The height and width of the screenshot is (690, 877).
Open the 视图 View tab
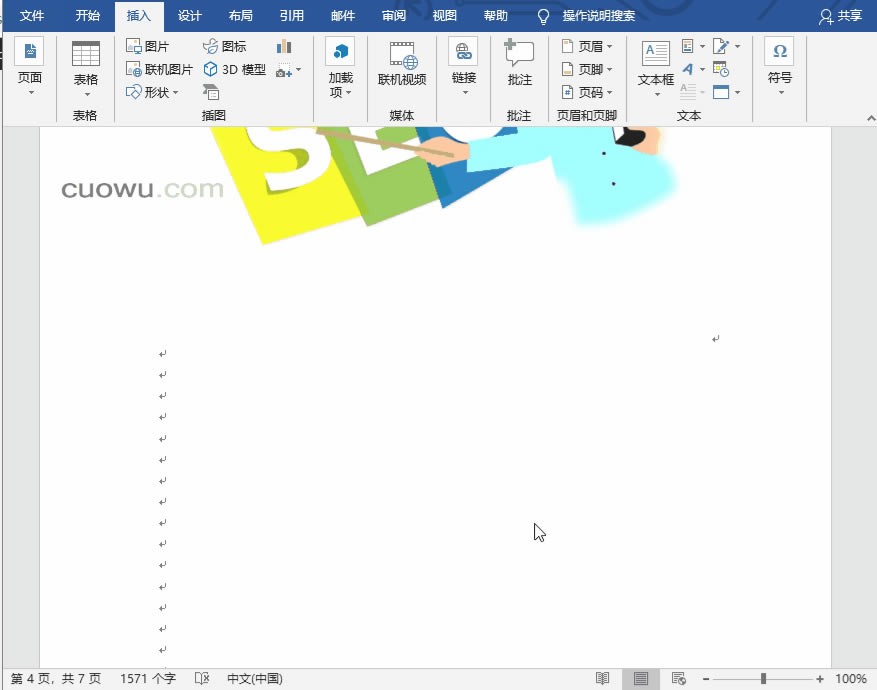click(x=445, y=16)
